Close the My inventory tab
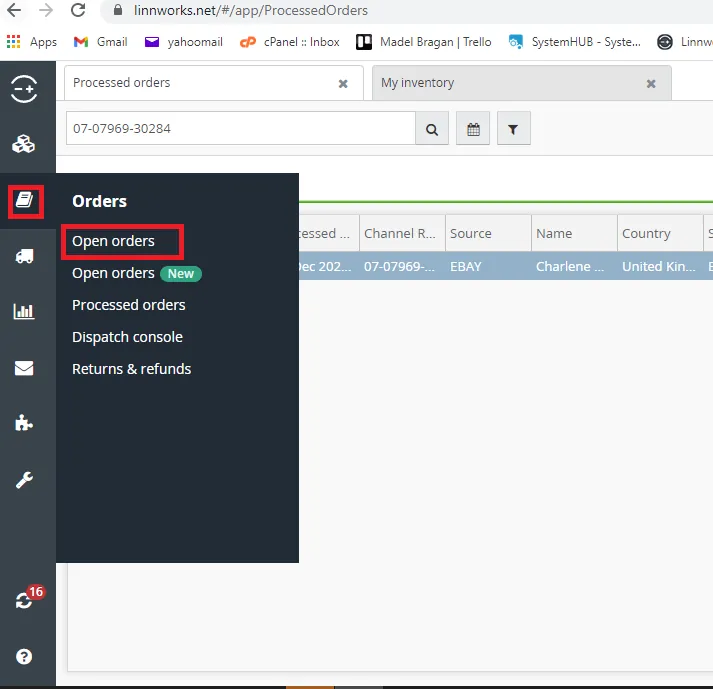The image size is (713, 689). (x=651, y=84)
